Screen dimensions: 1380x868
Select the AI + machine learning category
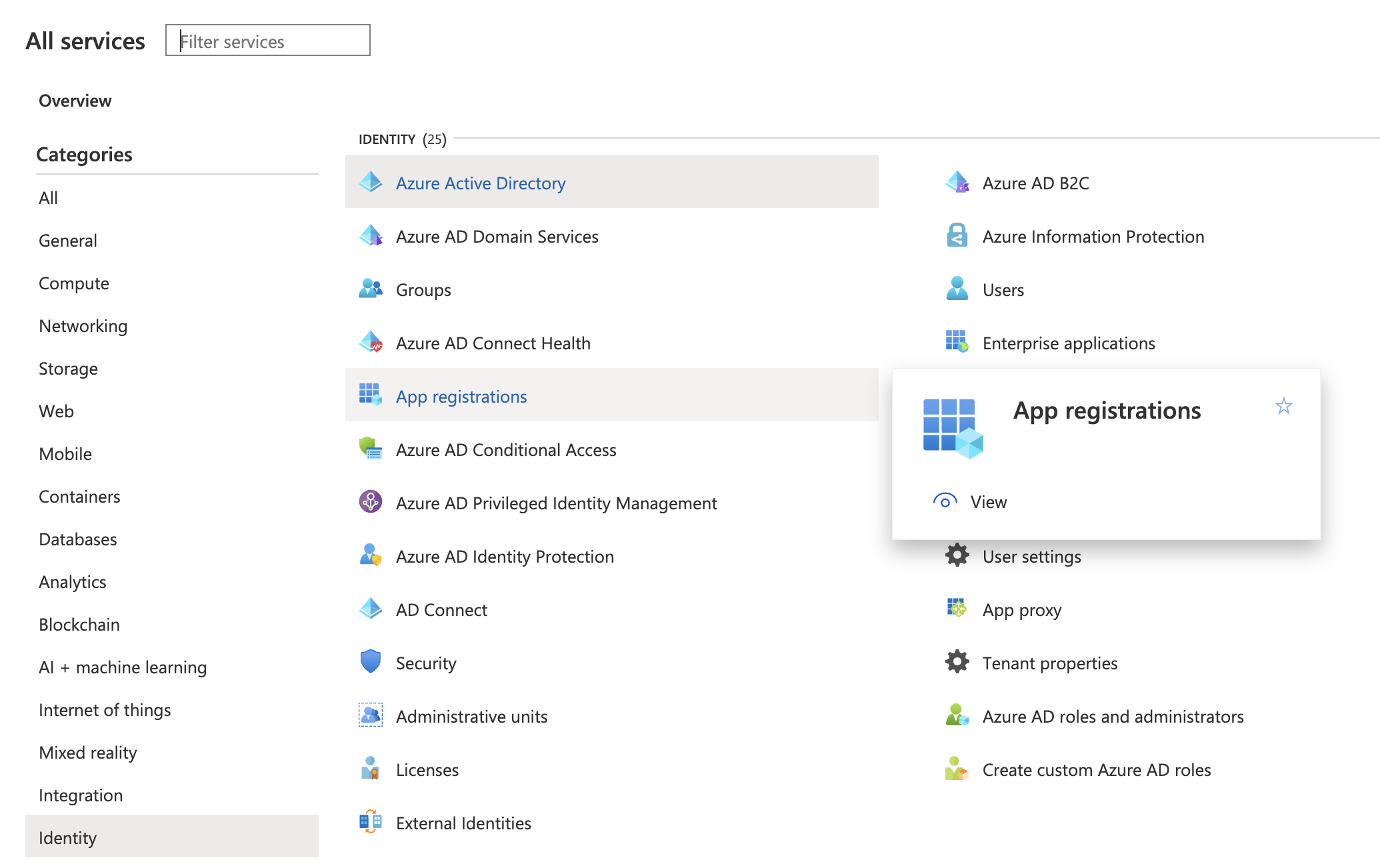click(123, 667)
